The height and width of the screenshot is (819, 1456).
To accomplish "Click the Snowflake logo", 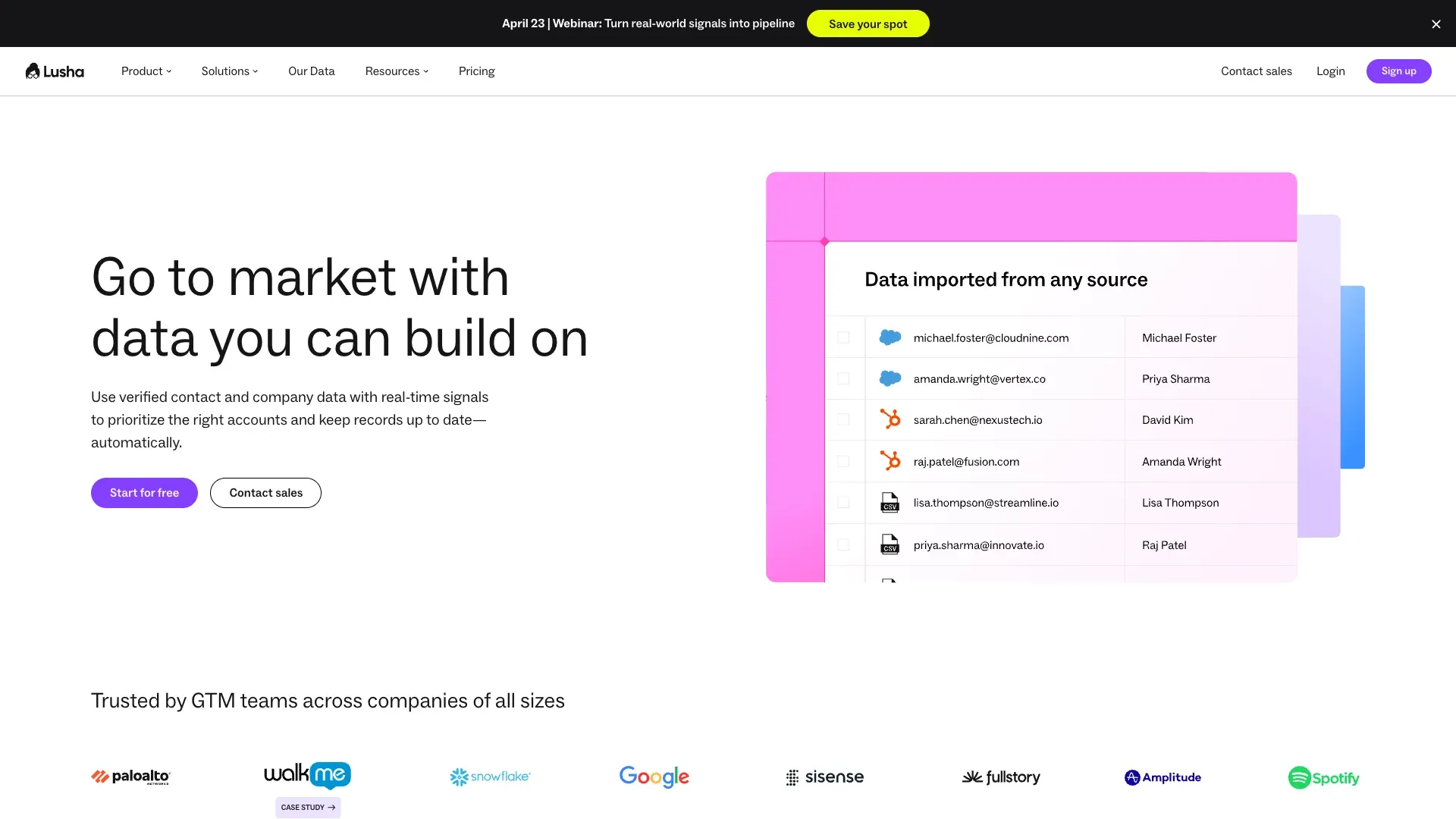I will tap(490, 777).
